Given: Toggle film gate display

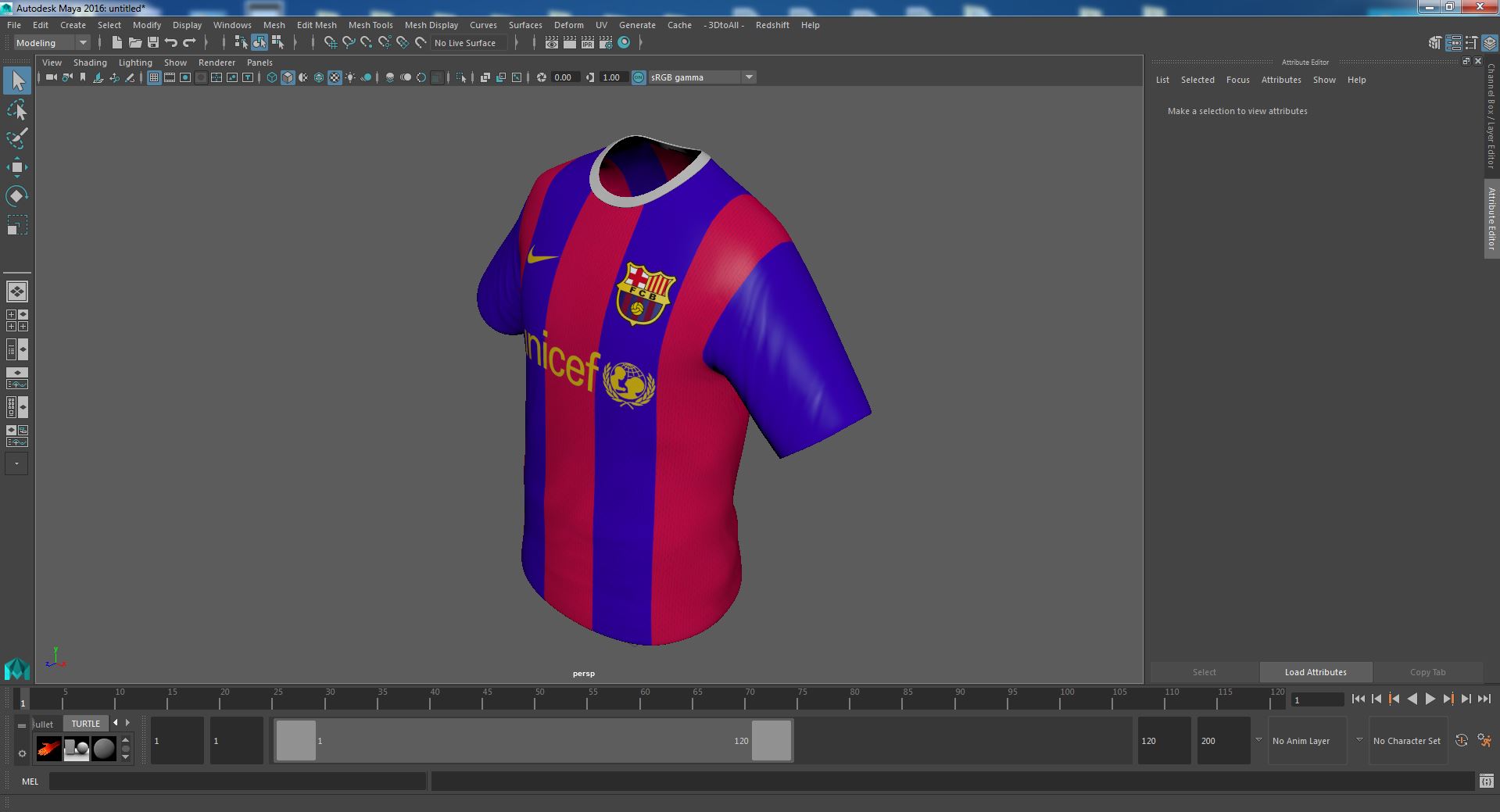Looking at the screenshot, I should coord(170,77).
